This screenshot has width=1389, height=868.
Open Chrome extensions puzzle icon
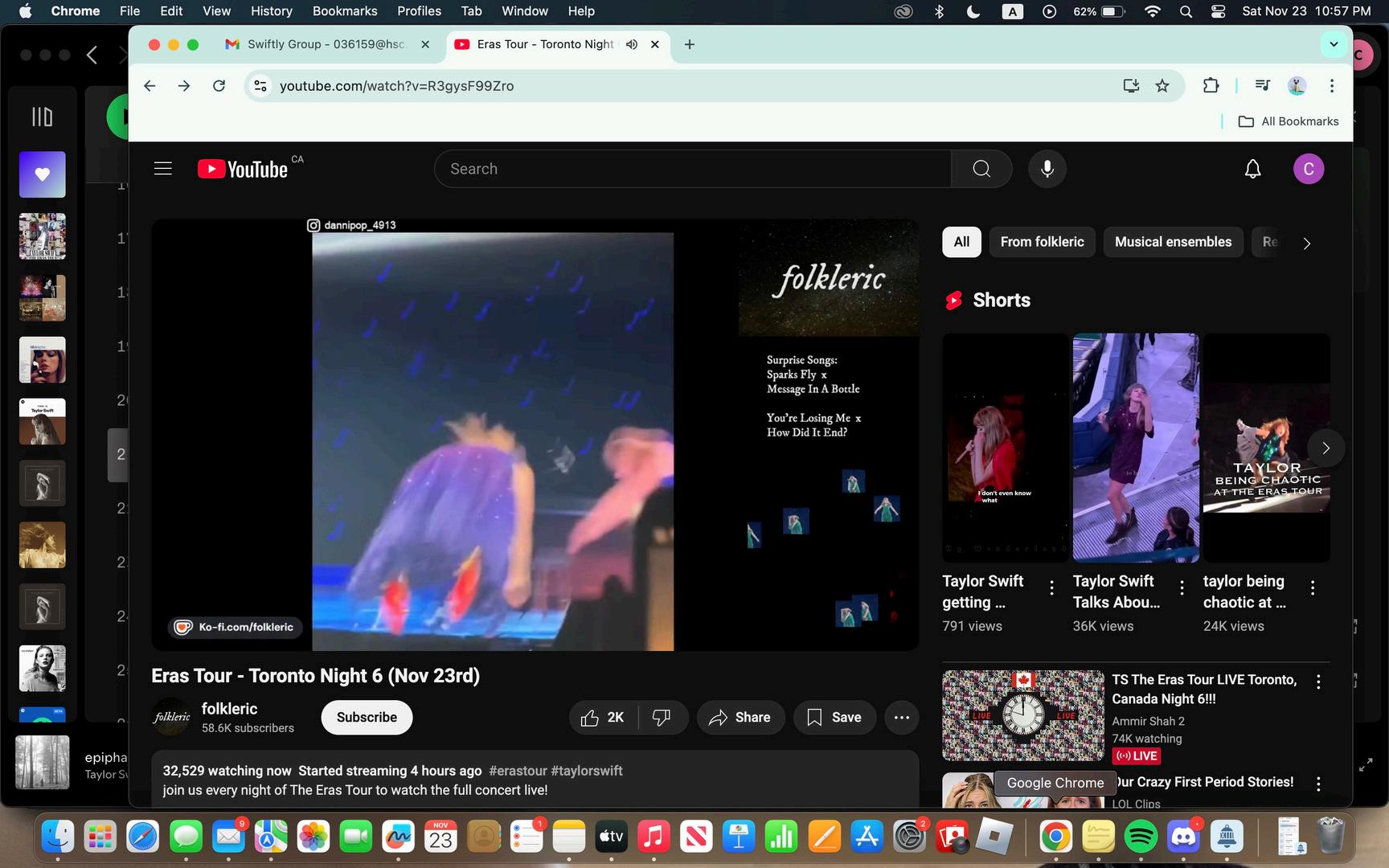click(1211, 86)
